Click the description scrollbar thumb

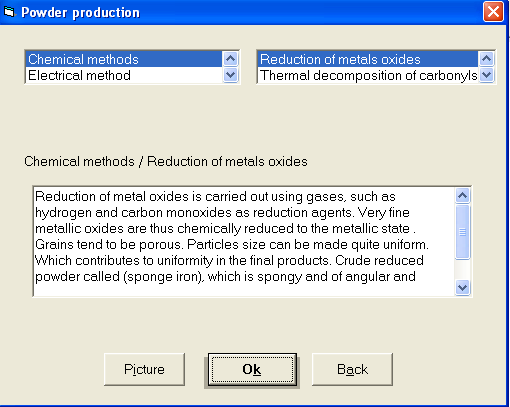click(462, 232)
